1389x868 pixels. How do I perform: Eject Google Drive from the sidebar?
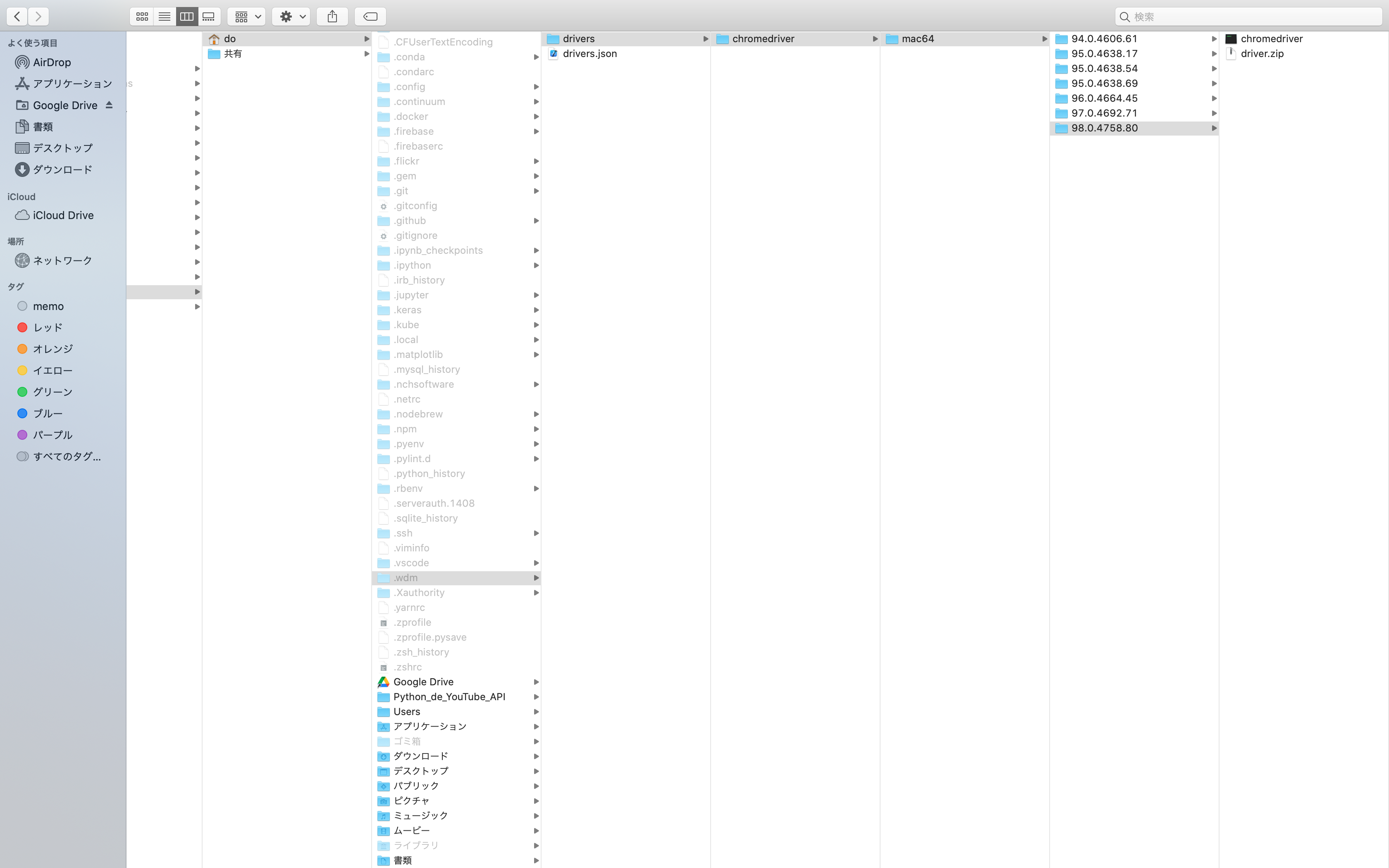point(109,105)
